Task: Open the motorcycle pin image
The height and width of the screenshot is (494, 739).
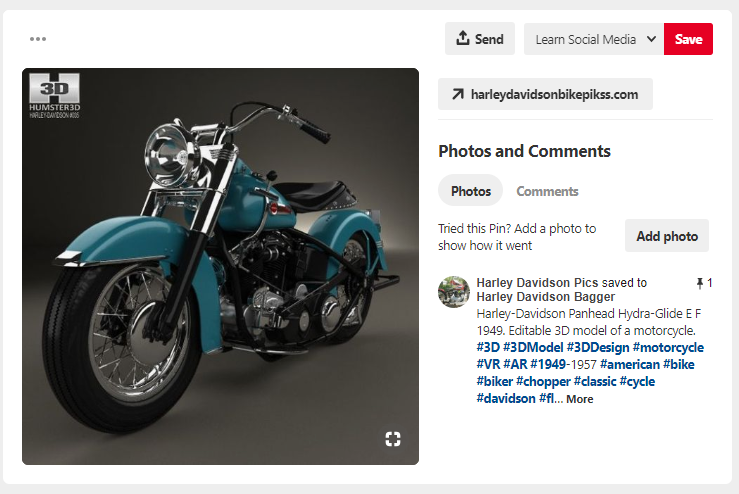Action: coord(220,266)
